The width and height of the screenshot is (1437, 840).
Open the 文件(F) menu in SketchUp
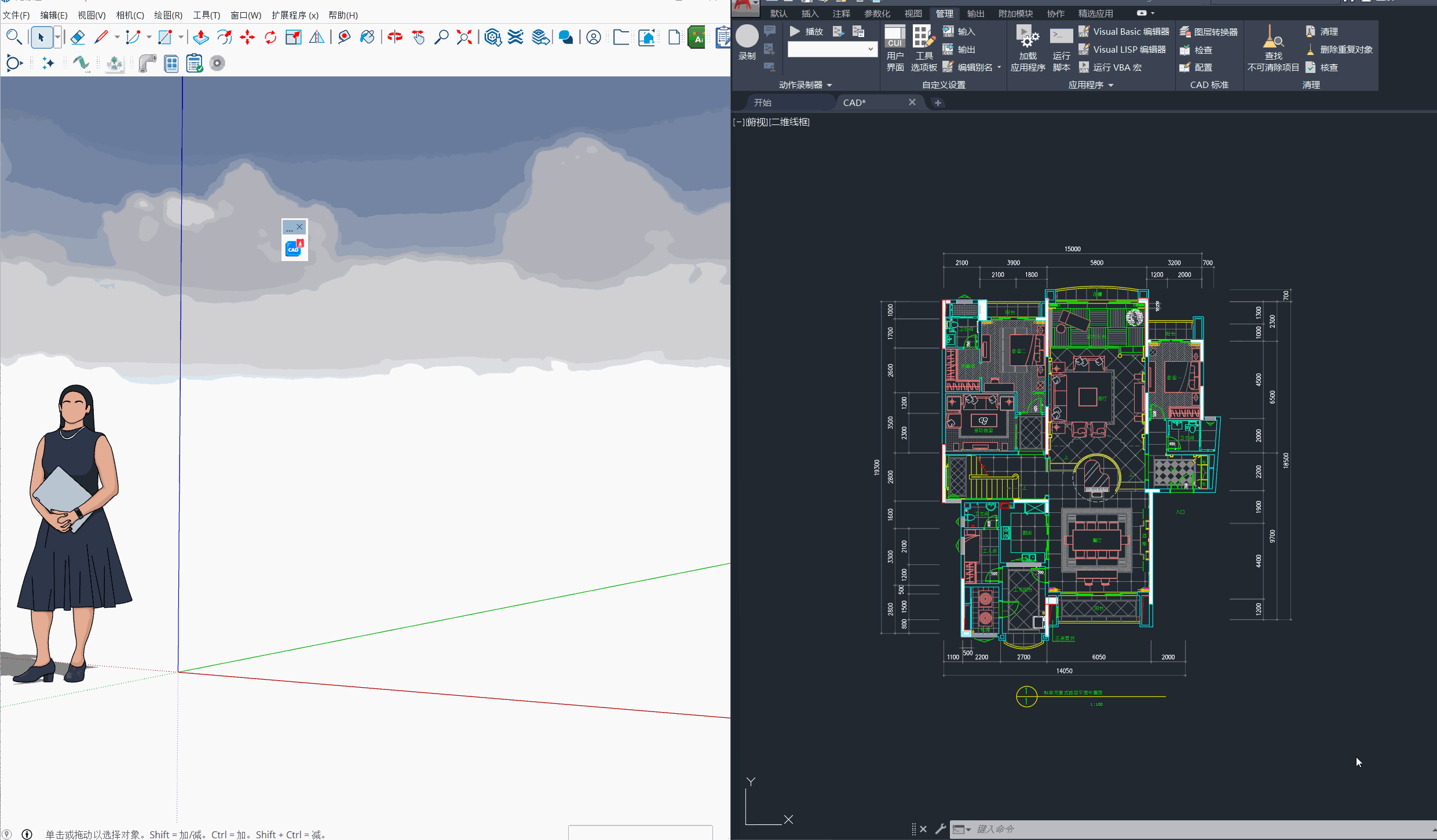(x=16, y=15)
